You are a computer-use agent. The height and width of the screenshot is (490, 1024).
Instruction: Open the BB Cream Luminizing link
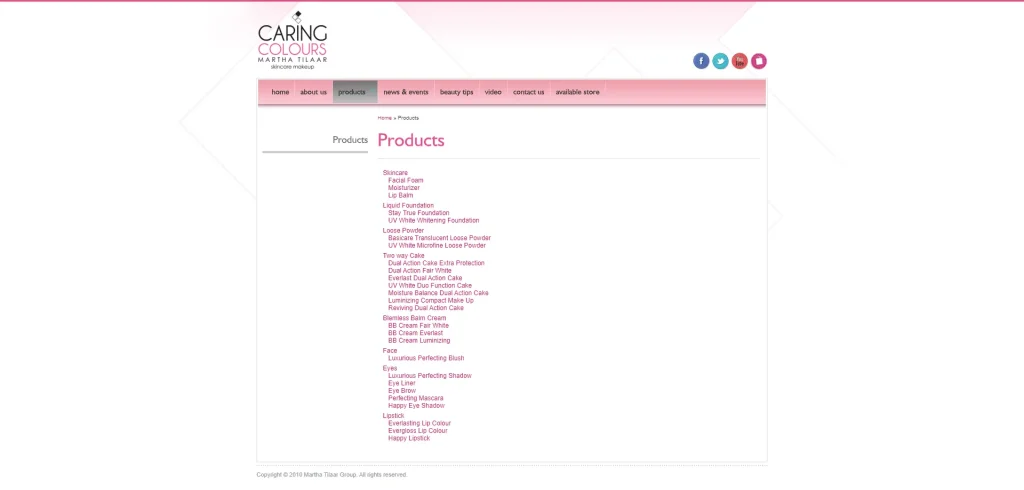pos(419,341)
